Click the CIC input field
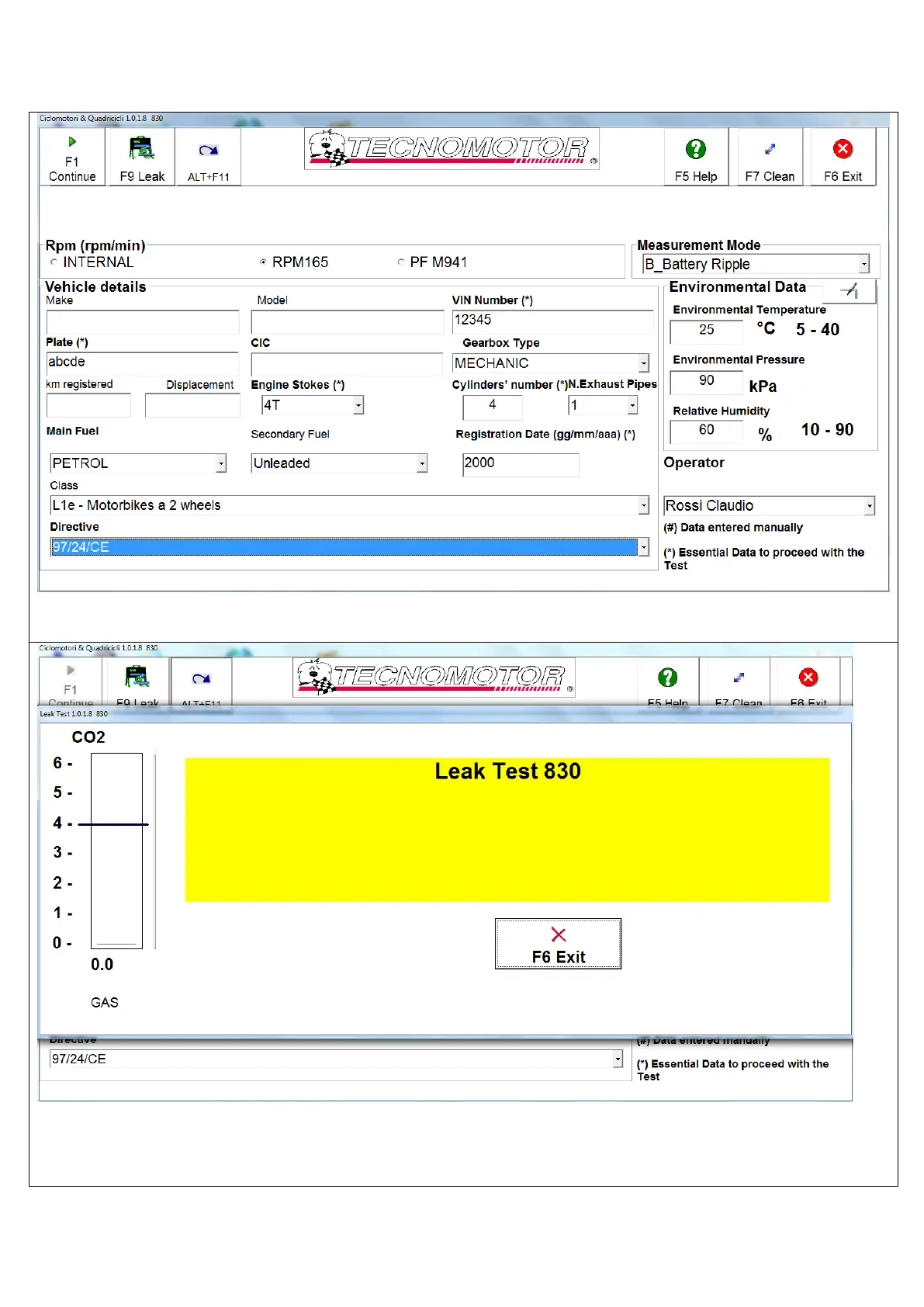Viewport: 924px width, 1307px height. pyautogui.click(x=347, y=364)
